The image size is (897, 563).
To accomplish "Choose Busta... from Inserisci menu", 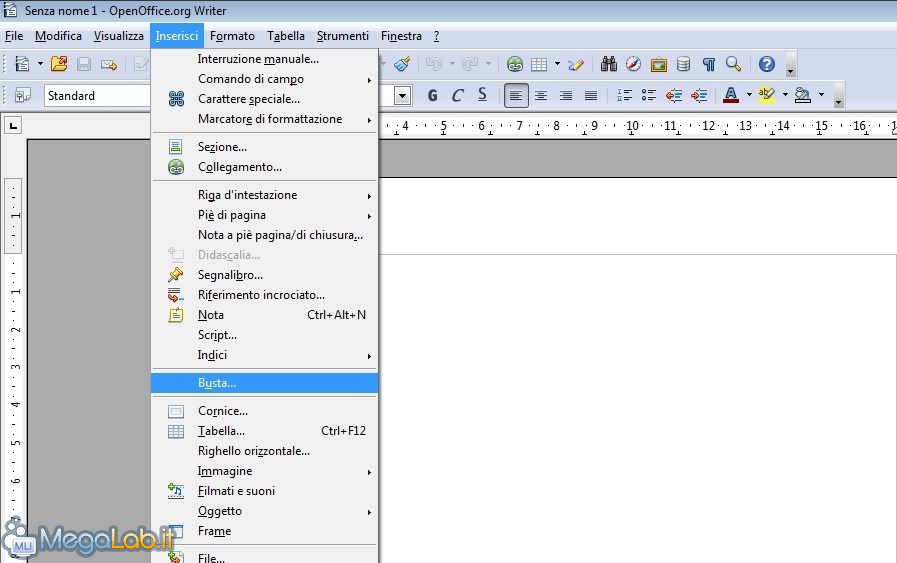I will (264, 383).
